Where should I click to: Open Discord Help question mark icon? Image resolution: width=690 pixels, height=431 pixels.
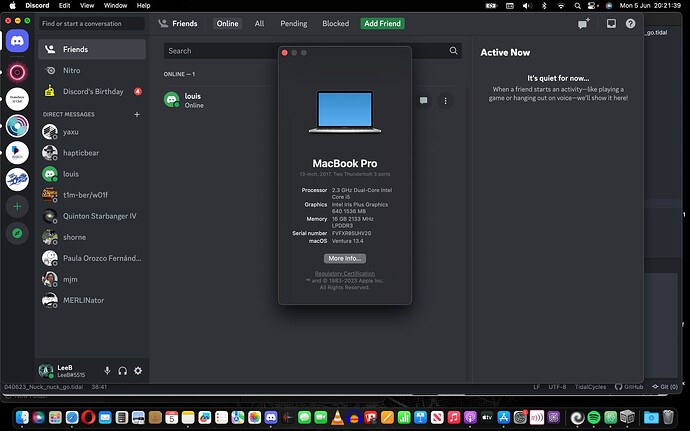tap(630, 23)
